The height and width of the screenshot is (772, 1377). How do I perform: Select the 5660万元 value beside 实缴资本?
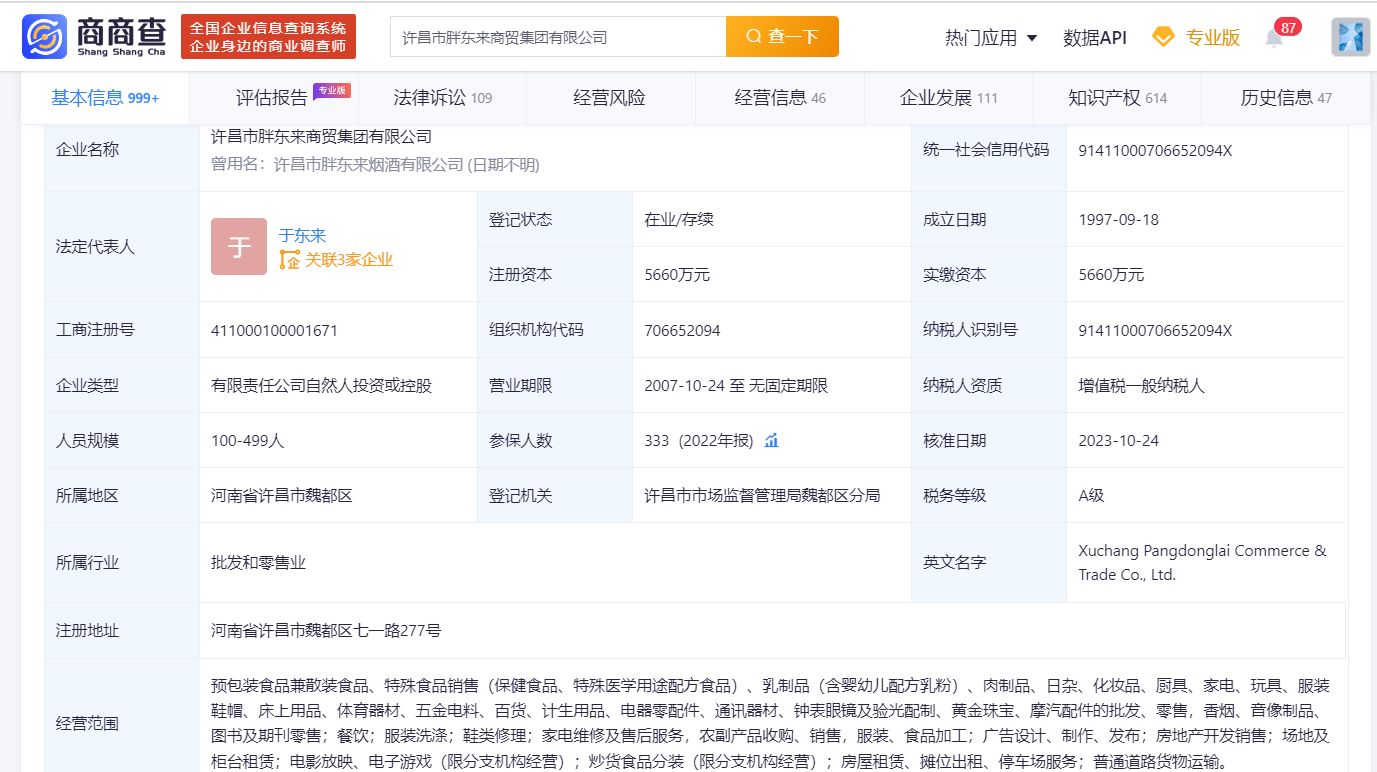[x=1111, y=275]
